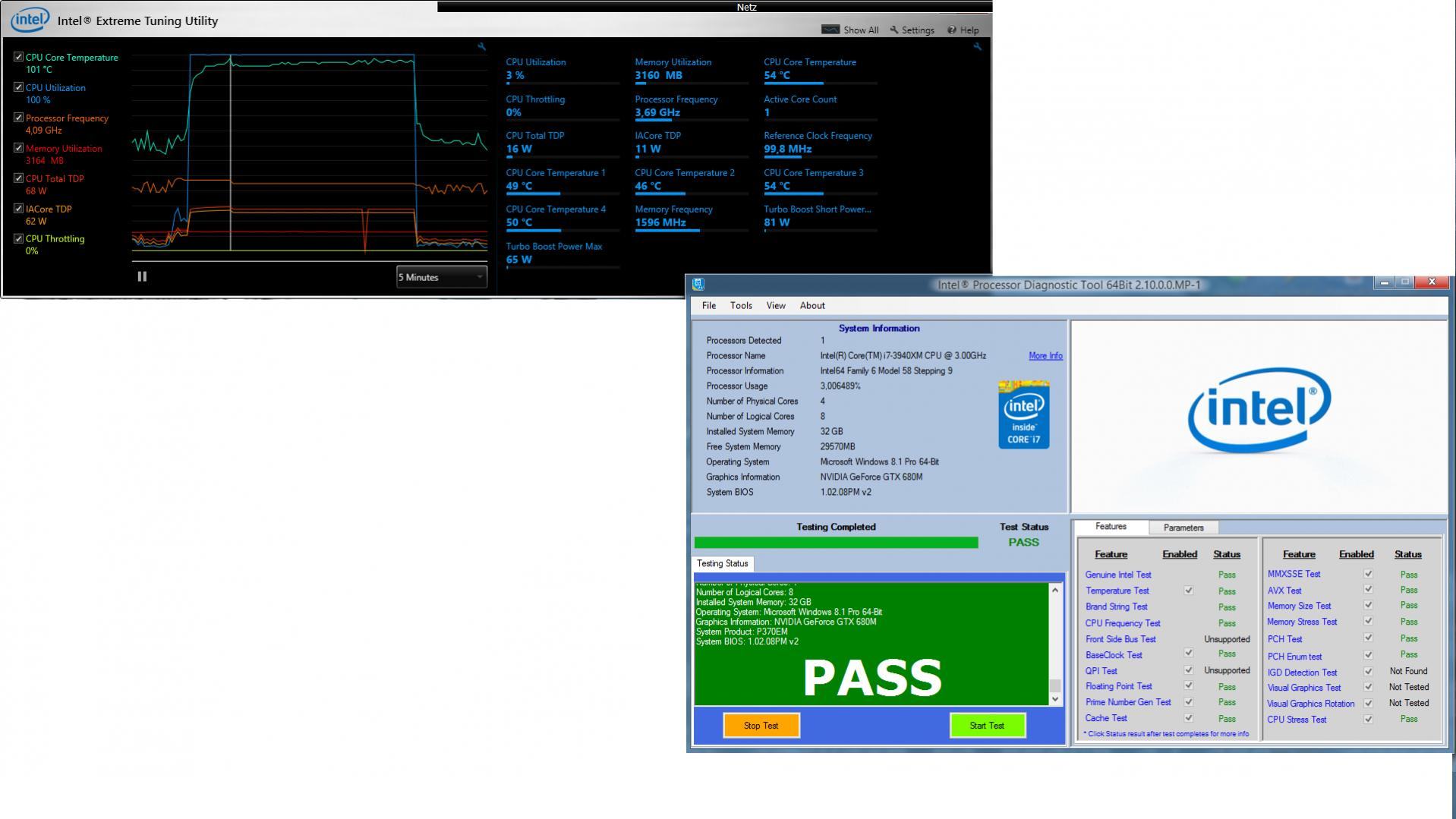Click the More Info link

pos(1045,356)
